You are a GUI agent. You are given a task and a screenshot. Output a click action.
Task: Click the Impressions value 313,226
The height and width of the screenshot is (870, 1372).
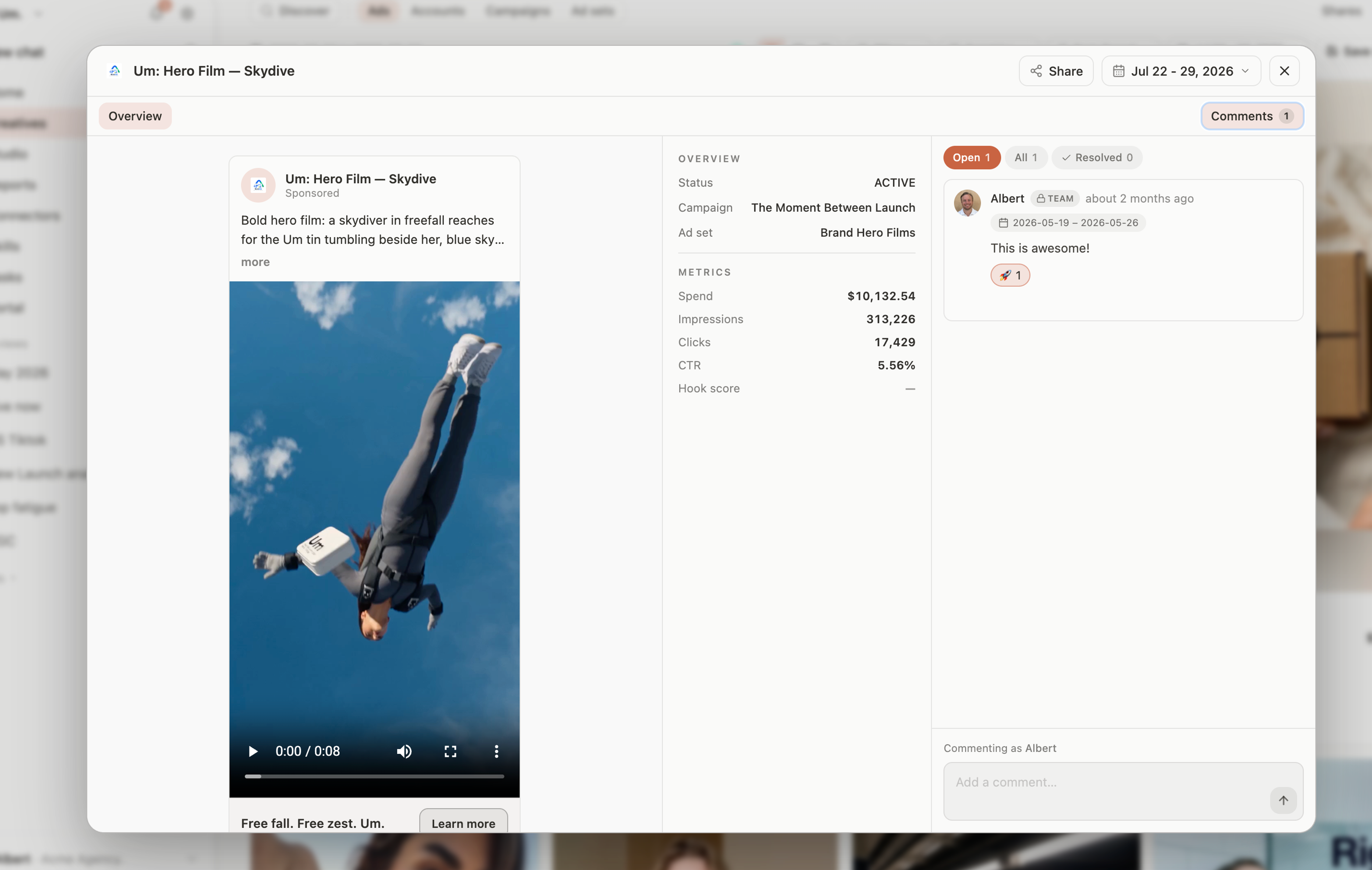tap(890, 319)
